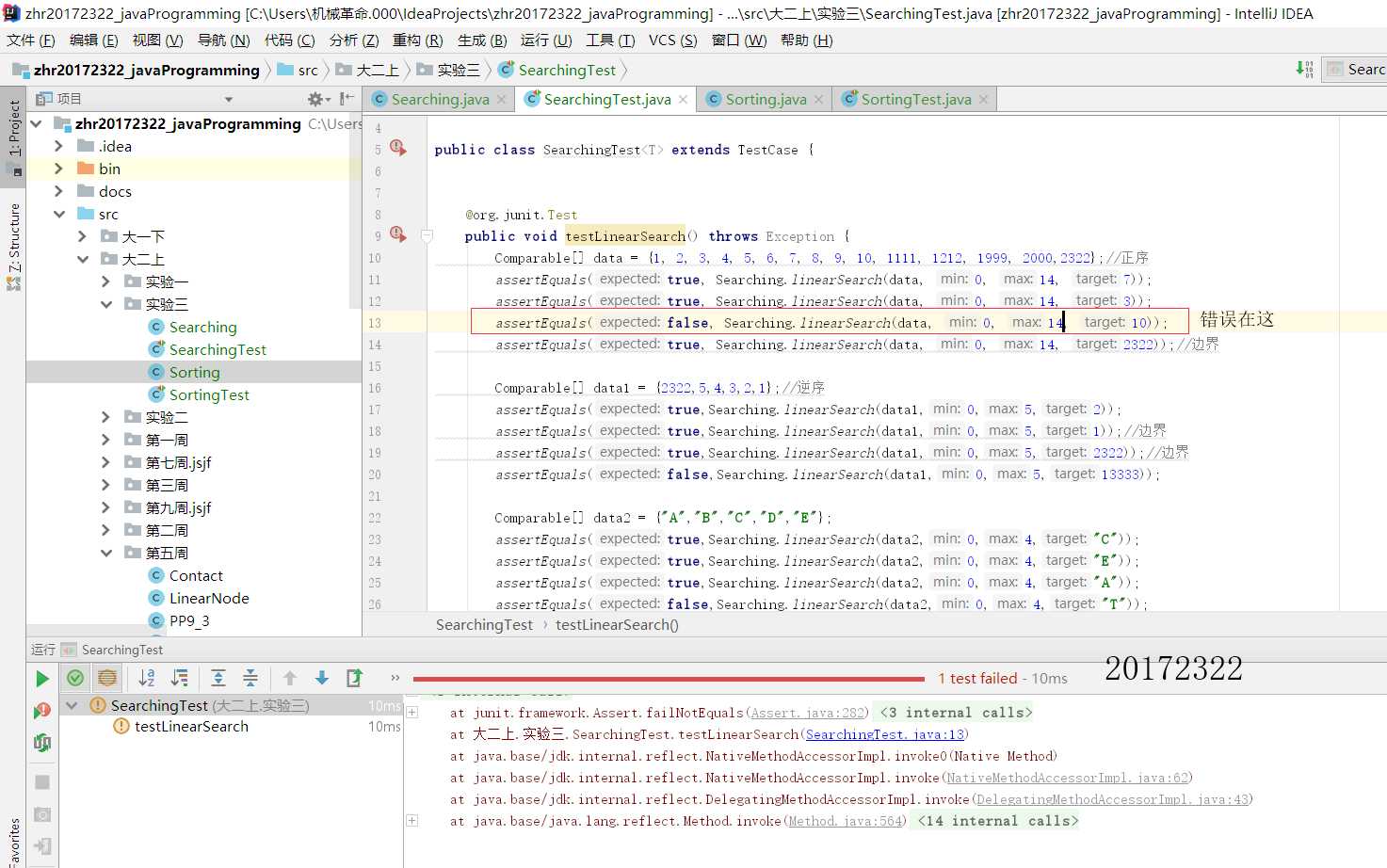Open the run configuration selector at top right
The width and height of the screenshot is (1387, 868).
coord(1354,69)
